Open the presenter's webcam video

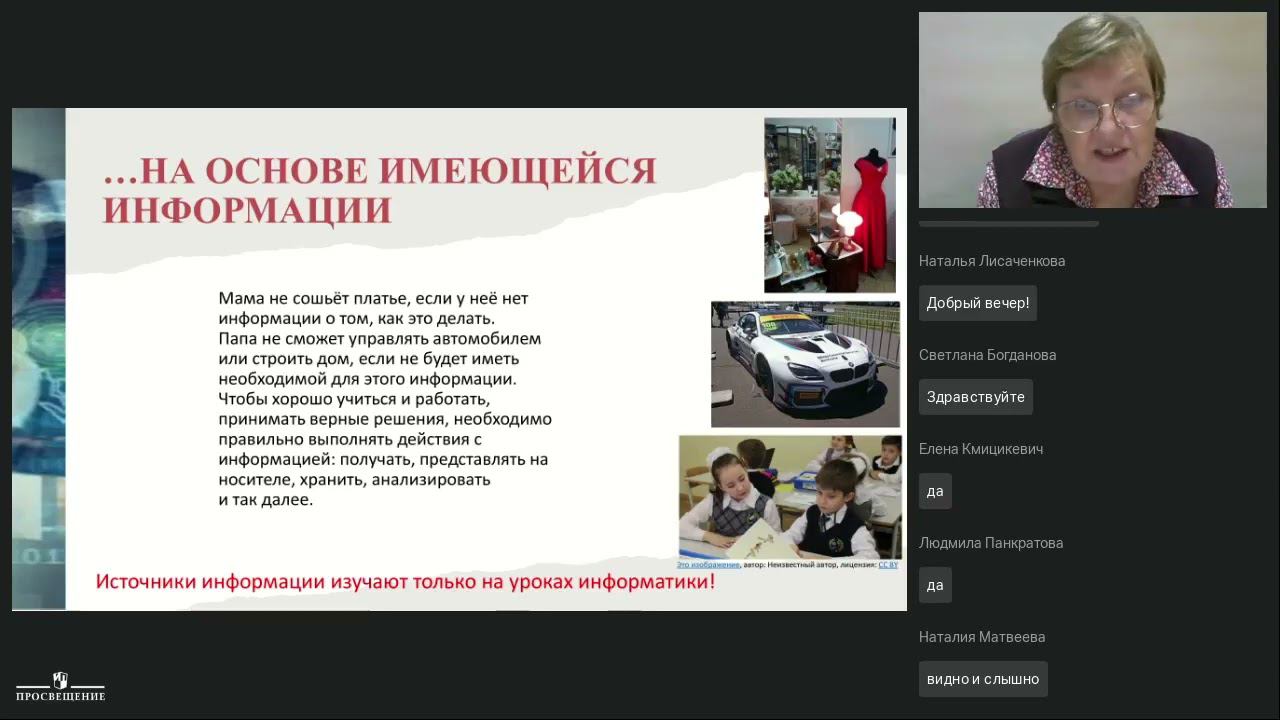(1092, 110)
